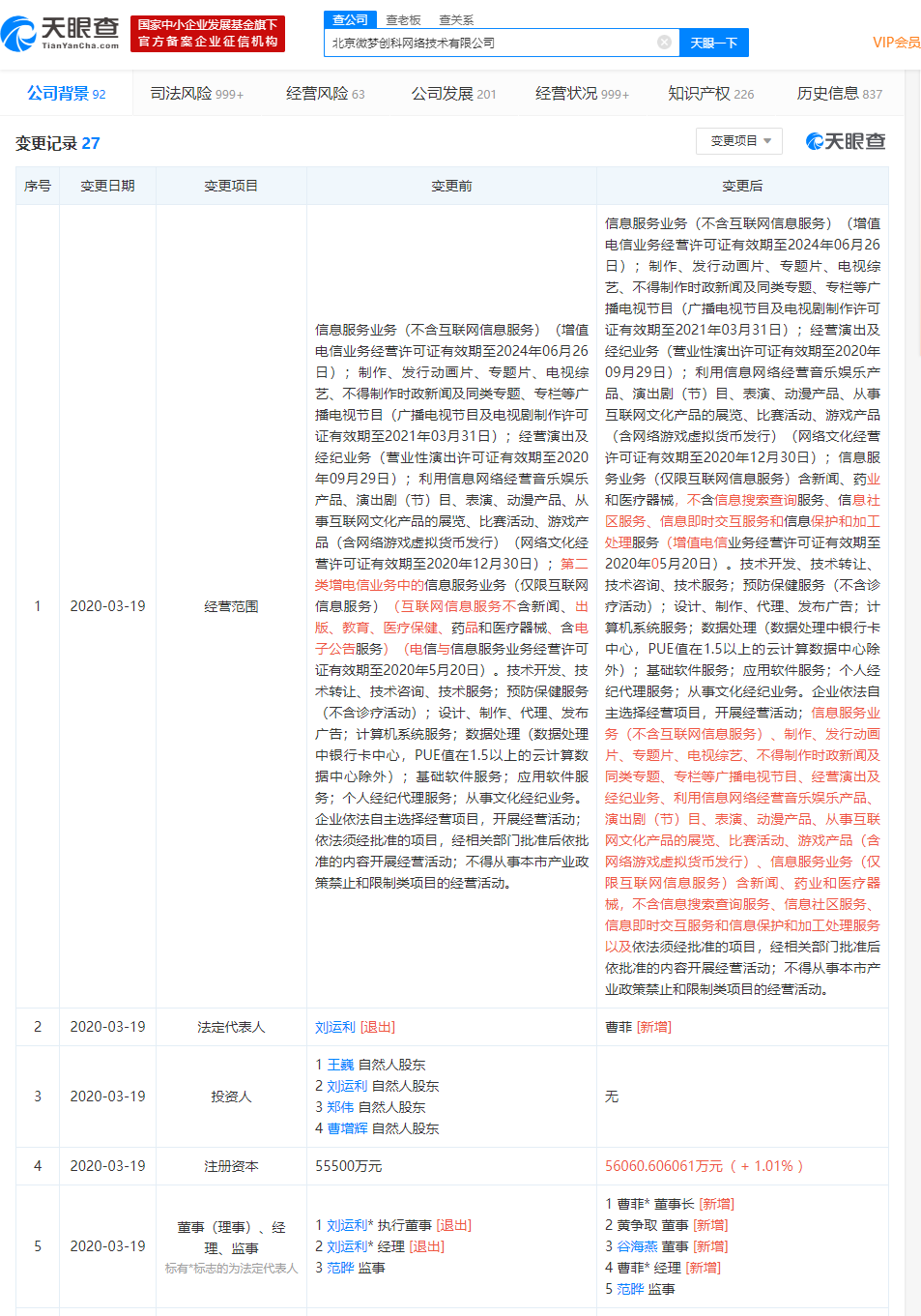Click the 国家中小企业发展基金 red badge
The height and width of the screenshot is (1316, 921).
click(x=189, y=33)
